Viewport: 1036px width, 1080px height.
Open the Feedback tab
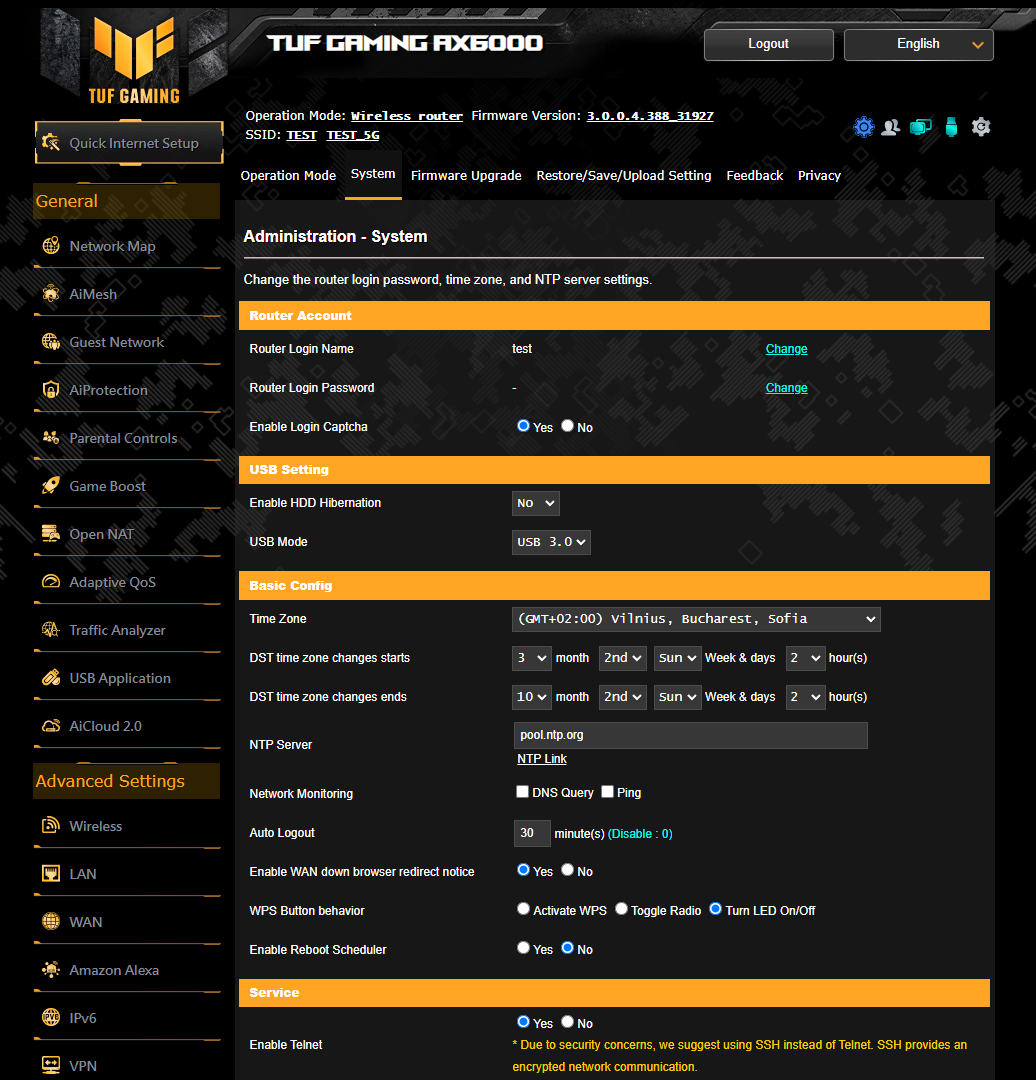(x=754, y=176)
